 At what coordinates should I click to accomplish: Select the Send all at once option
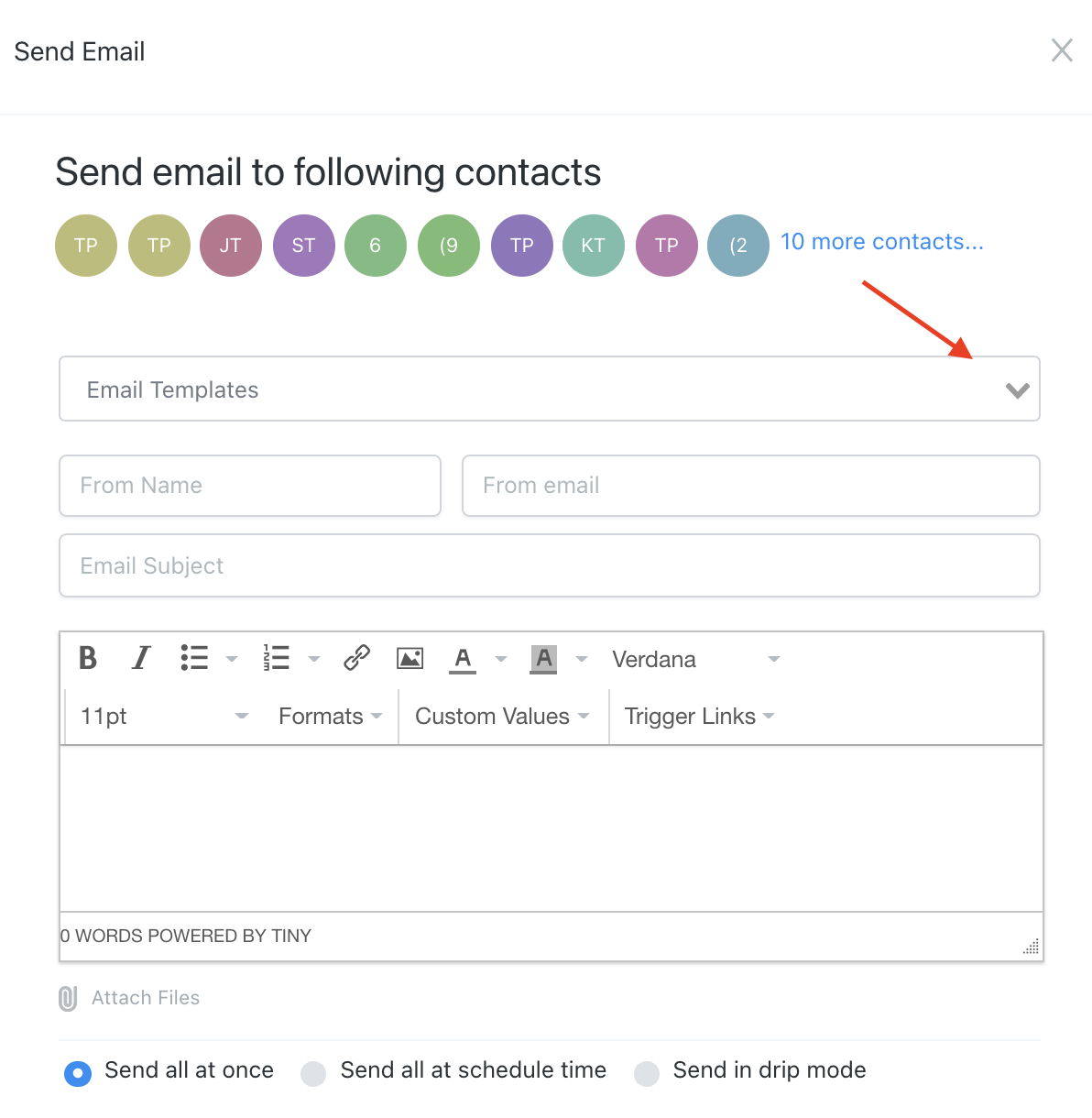coord(78,1073)
